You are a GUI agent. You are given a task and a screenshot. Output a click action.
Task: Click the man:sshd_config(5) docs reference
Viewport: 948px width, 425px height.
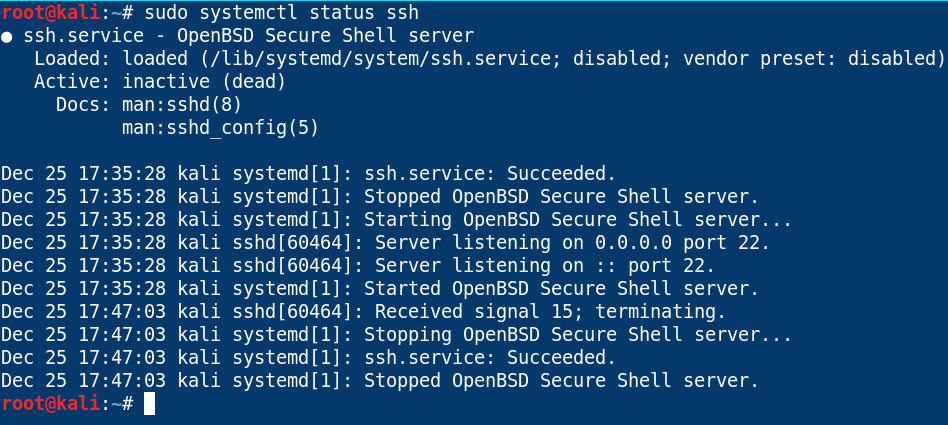220,128
